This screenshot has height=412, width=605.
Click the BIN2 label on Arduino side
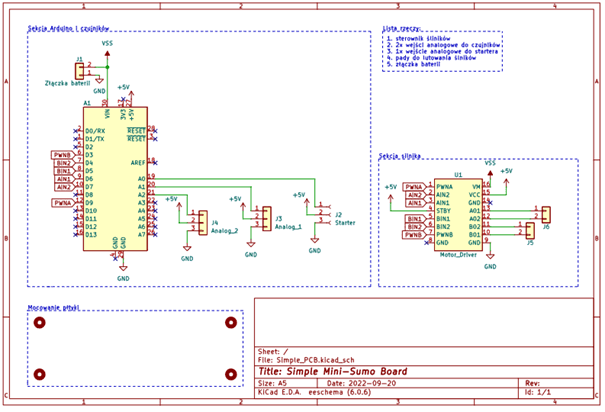click(x=61, y=163)
